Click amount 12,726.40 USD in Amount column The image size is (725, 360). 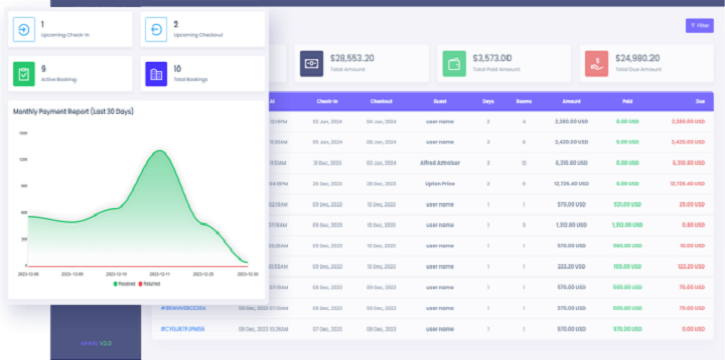tap(571, 184)
